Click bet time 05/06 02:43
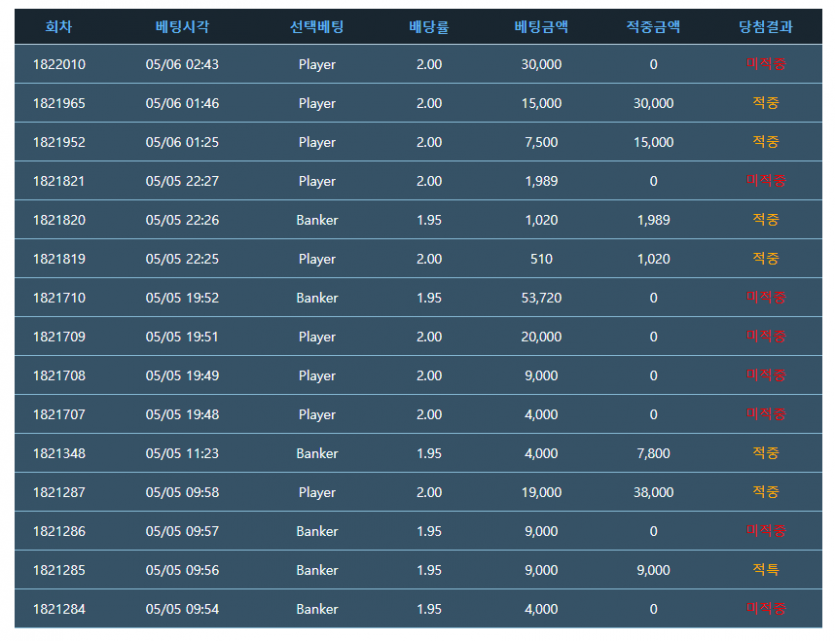 click(x=182, y=64)
